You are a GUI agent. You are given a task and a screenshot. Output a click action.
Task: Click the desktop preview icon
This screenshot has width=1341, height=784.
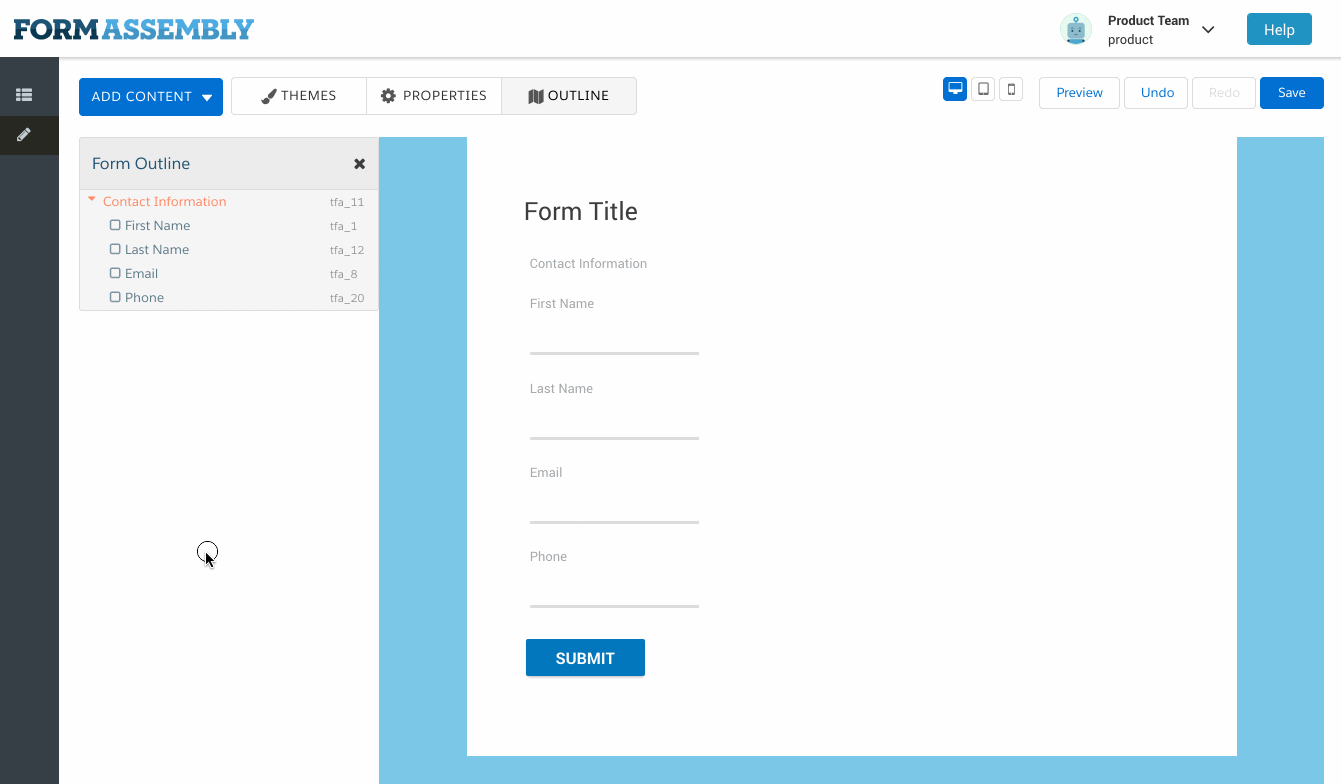click(x=954, y=88)
